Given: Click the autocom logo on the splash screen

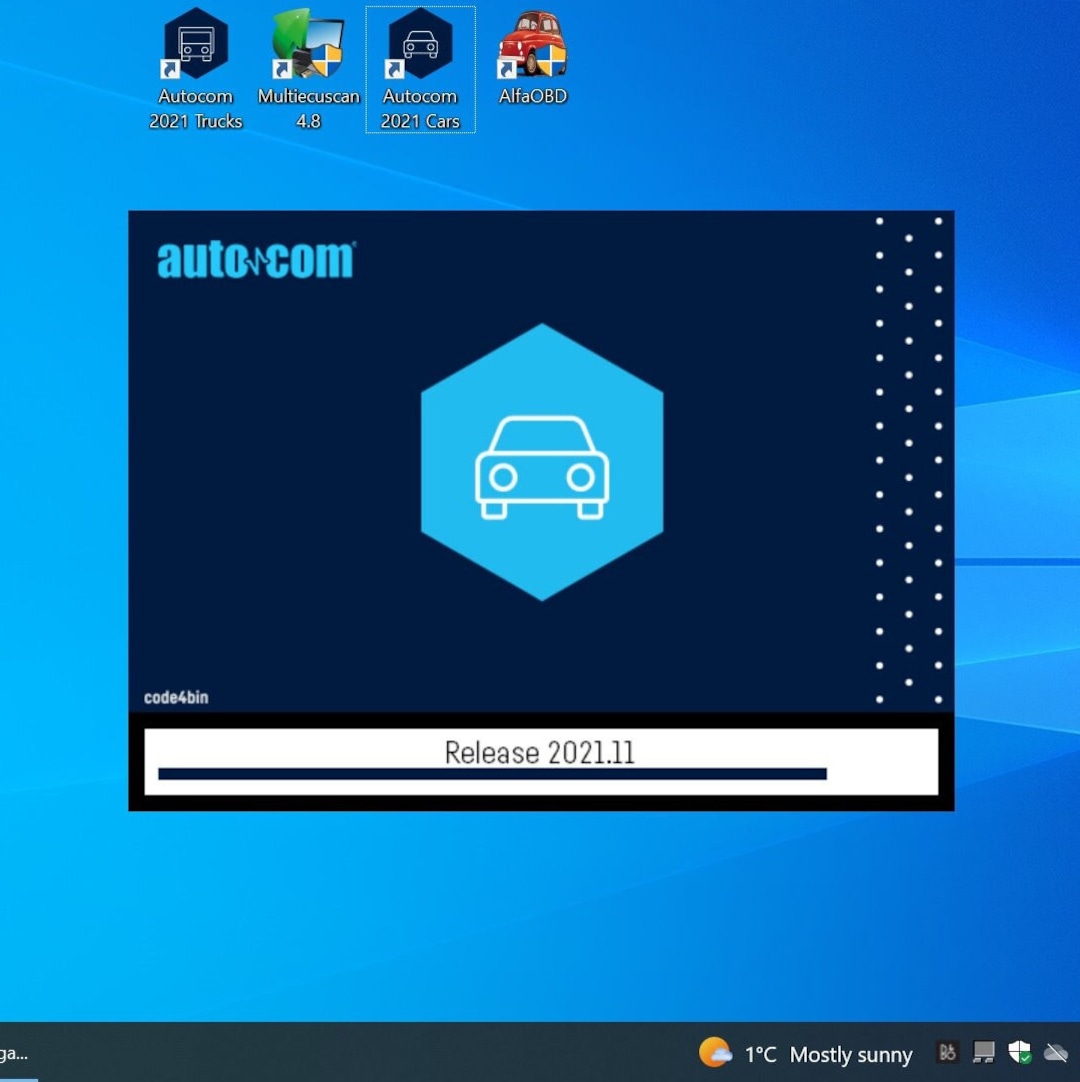Looking at the screenshot, I should click(x=254, y=258).
